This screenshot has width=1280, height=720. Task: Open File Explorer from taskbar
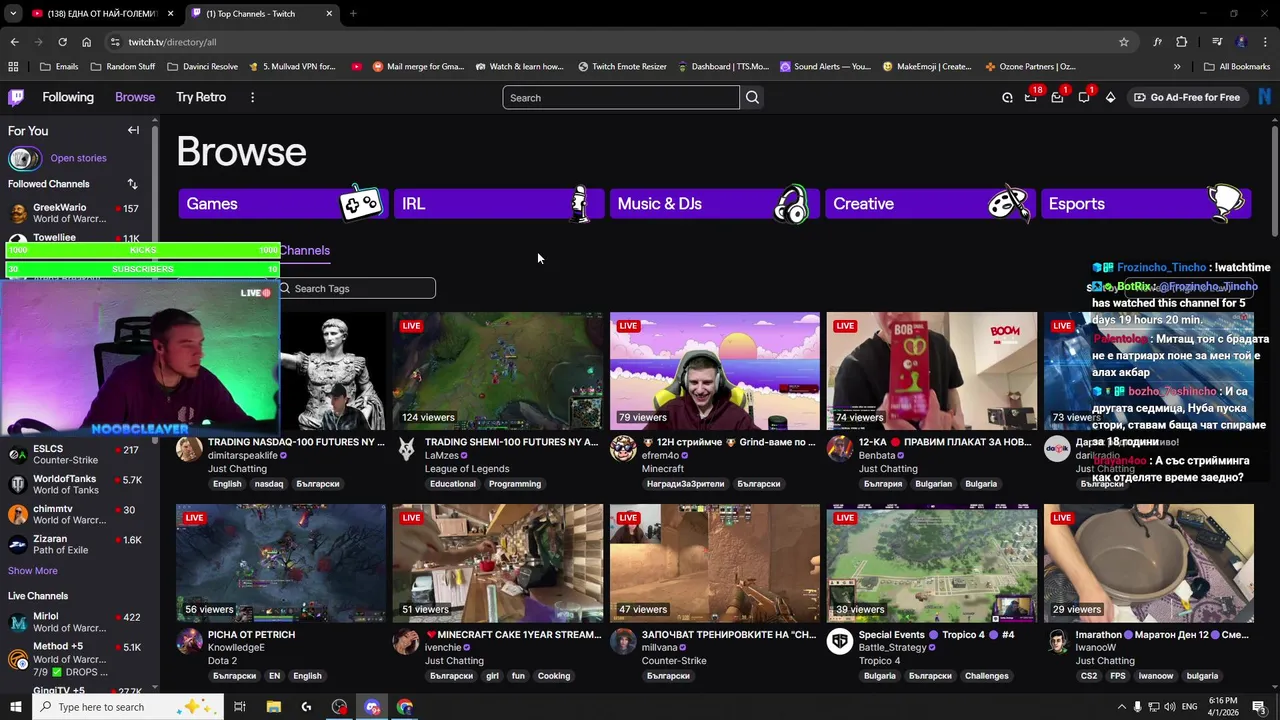(273, 707)
